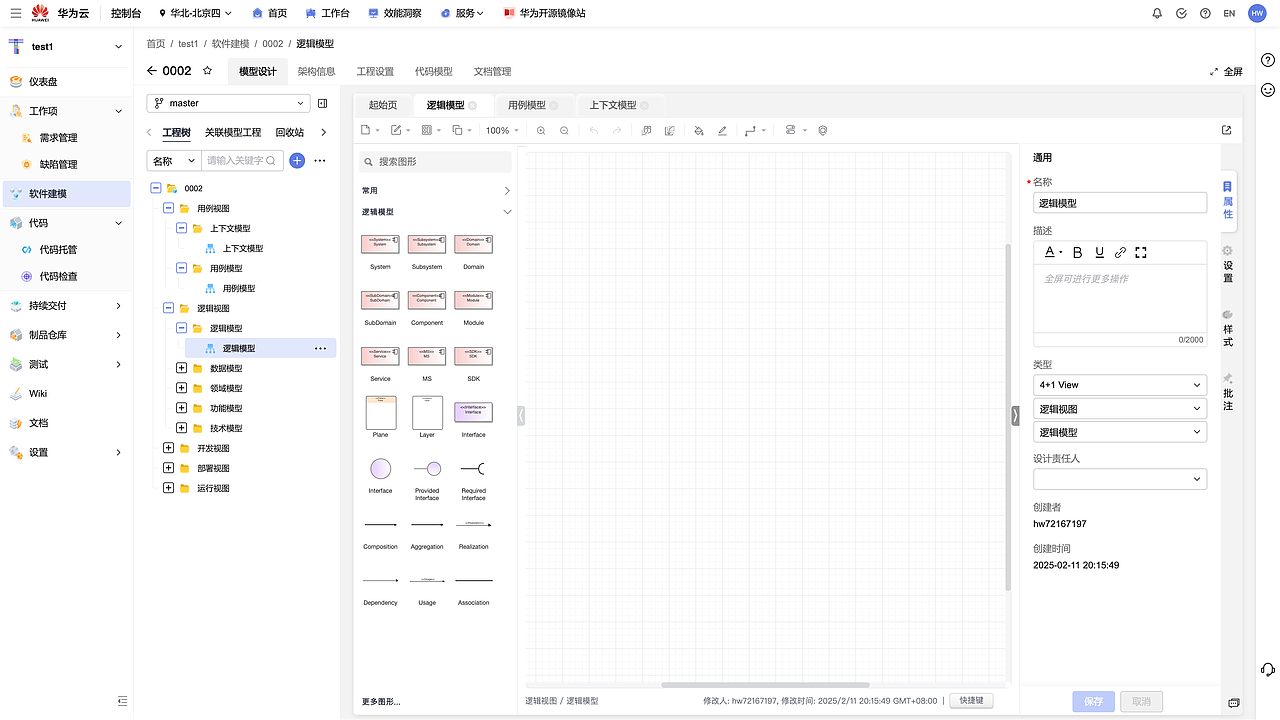The height and width of the screenshot is (720, 1280).
Task: Collapse the left navigation menu icon
Action: (122, 700)
